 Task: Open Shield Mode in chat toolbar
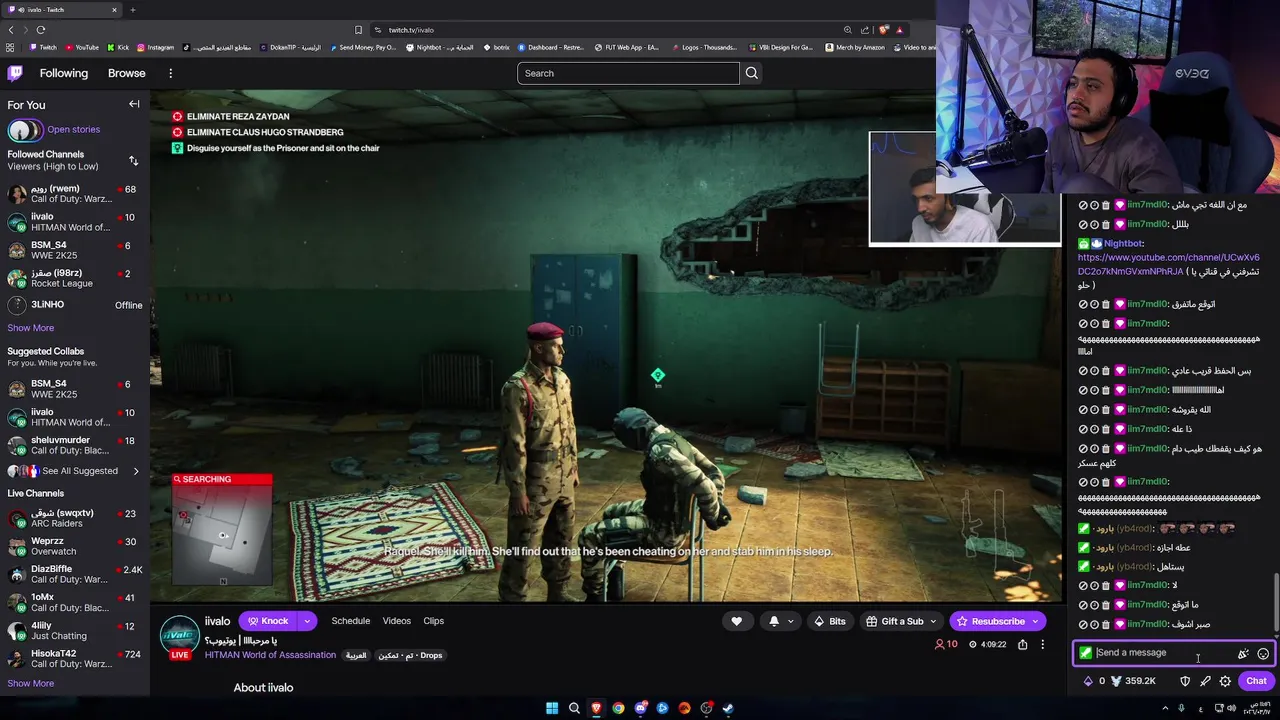(1185, 681)
